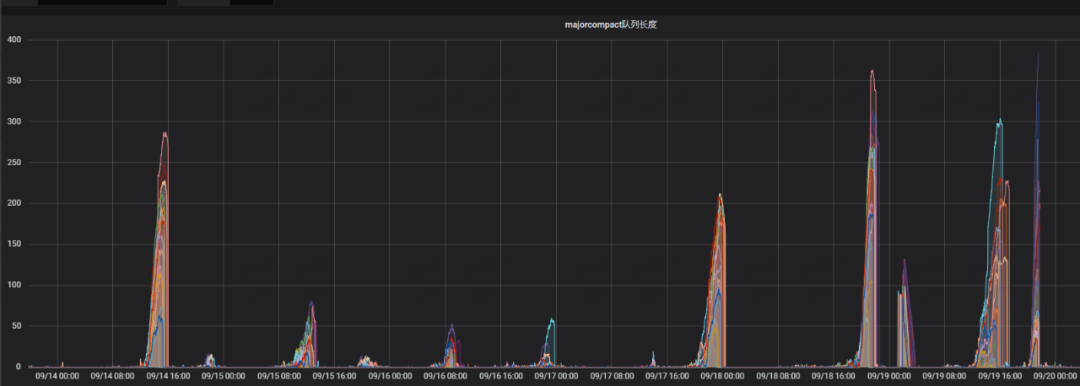
Task: Click the purple peak after 09/15 08:00
Action: (311, 303)
